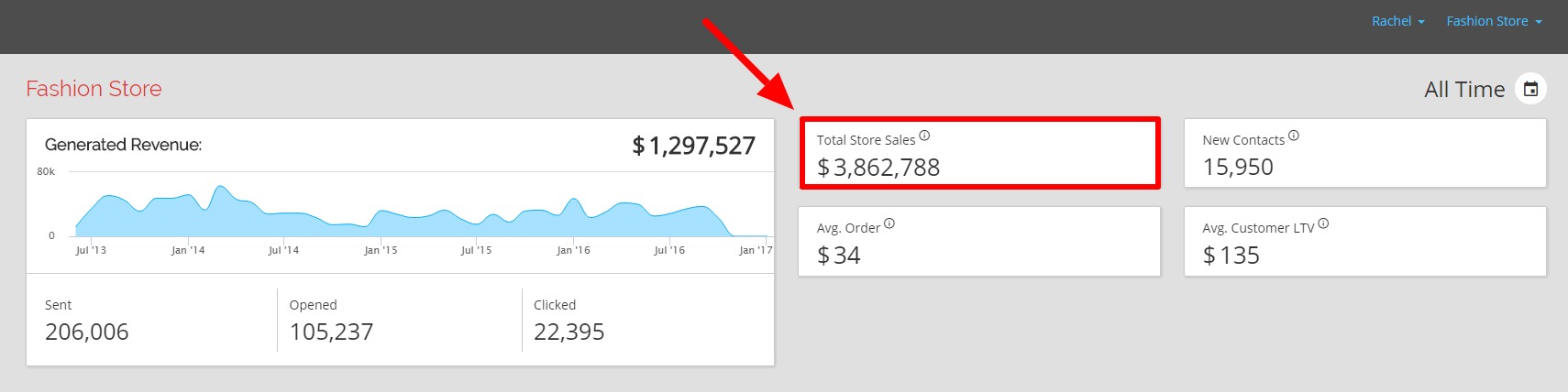This screenshot has width=1568, height=392.
Task: Click the $1,297,527 revenue value
Action: tap(694, 146)
